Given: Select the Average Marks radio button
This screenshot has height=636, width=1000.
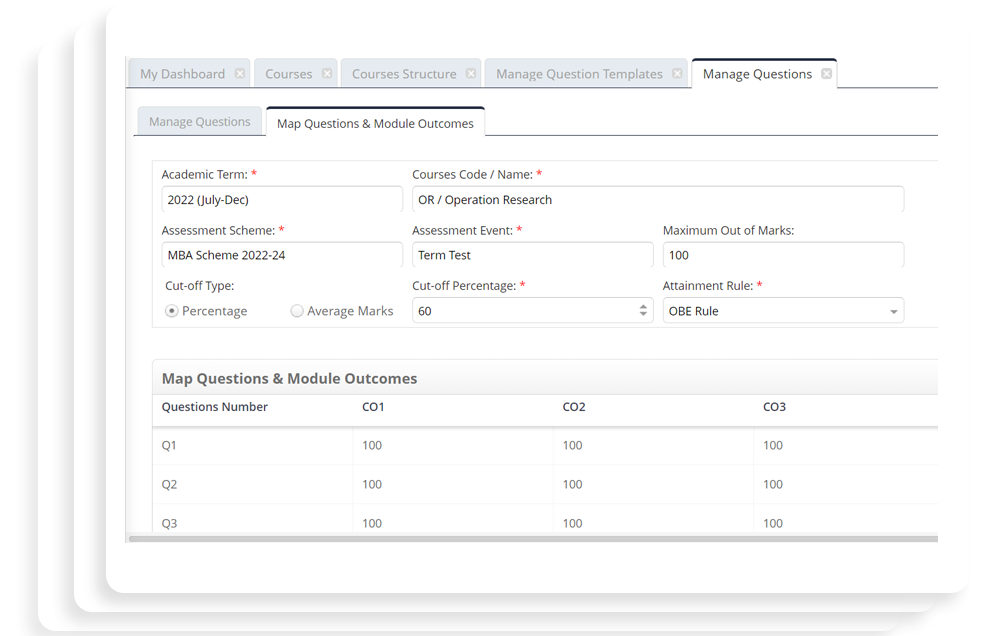Looking at the screenshot, I should click(x=297, y=311).
